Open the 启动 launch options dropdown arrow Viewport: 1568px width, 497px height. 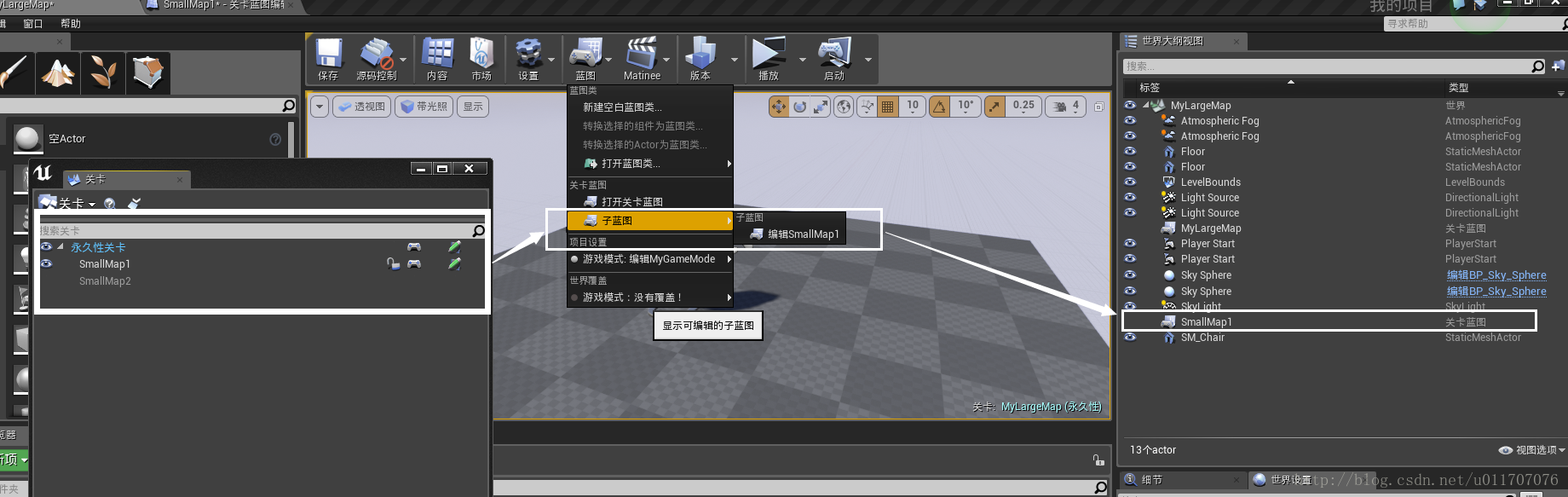tap(868, 60)
